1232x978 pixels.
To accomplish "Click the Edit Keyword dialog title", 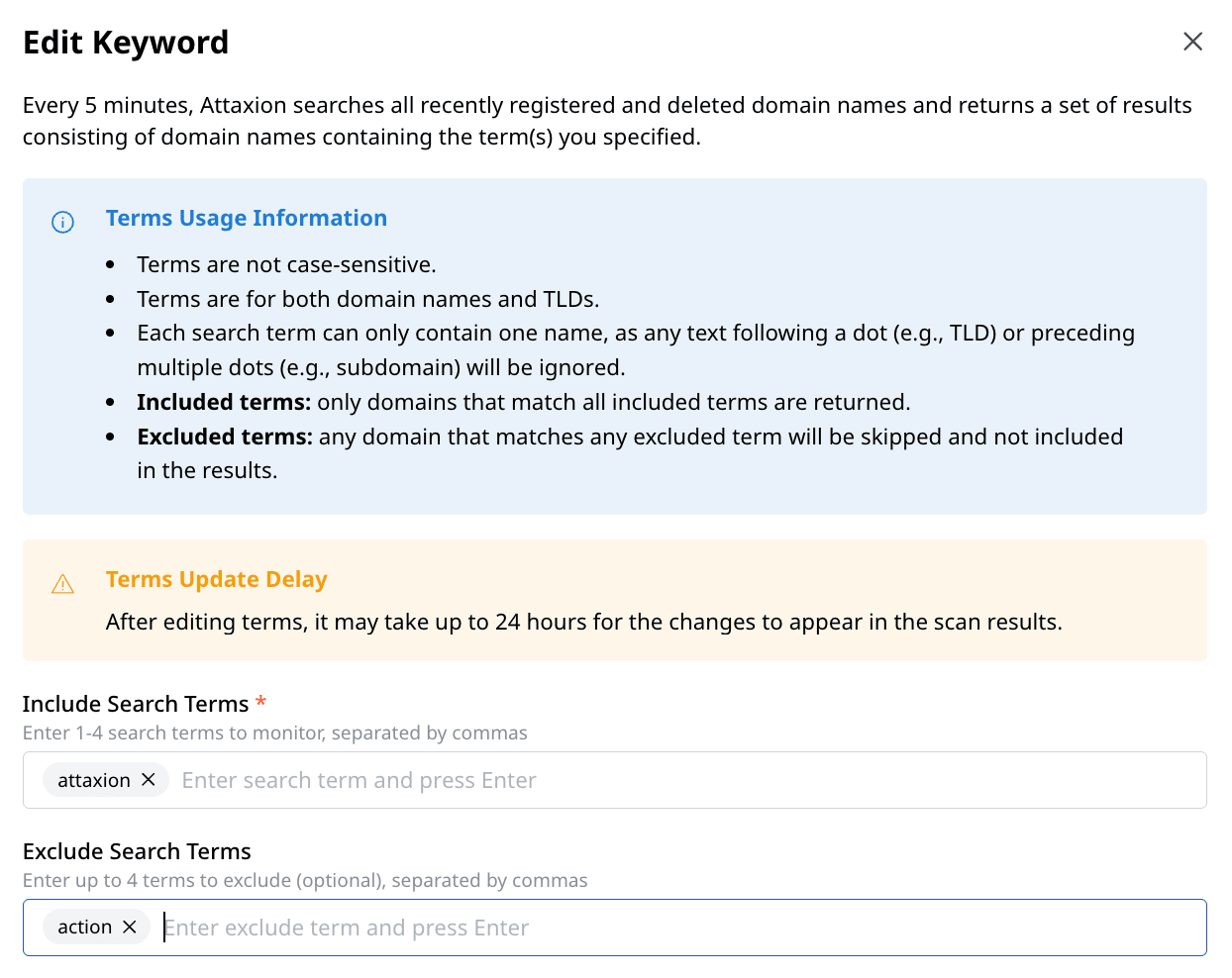I will [x=126, y=42].
